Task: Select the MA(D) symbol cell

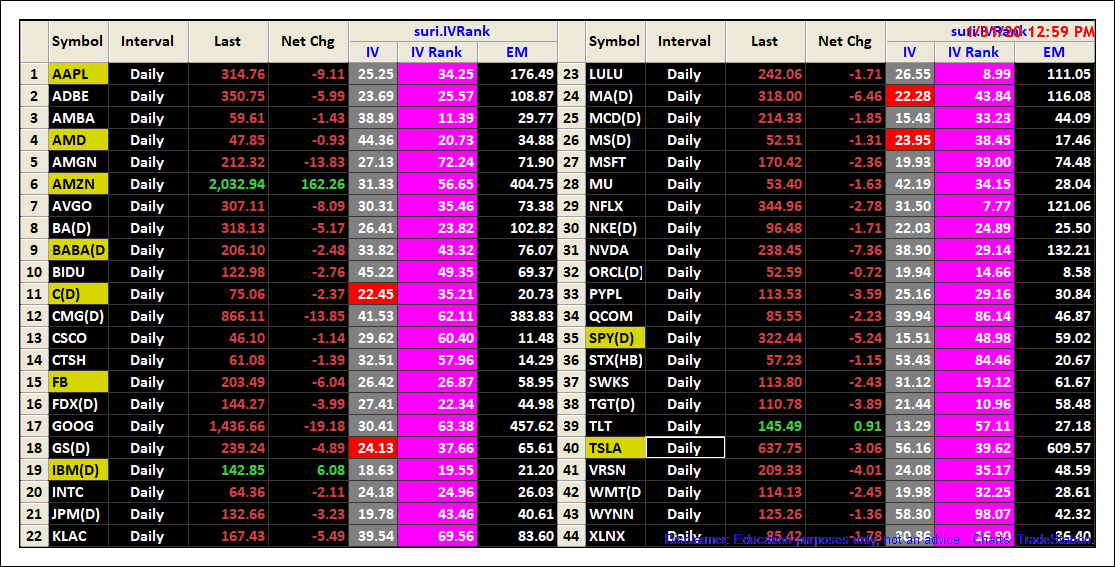Action: click(615, 96)
